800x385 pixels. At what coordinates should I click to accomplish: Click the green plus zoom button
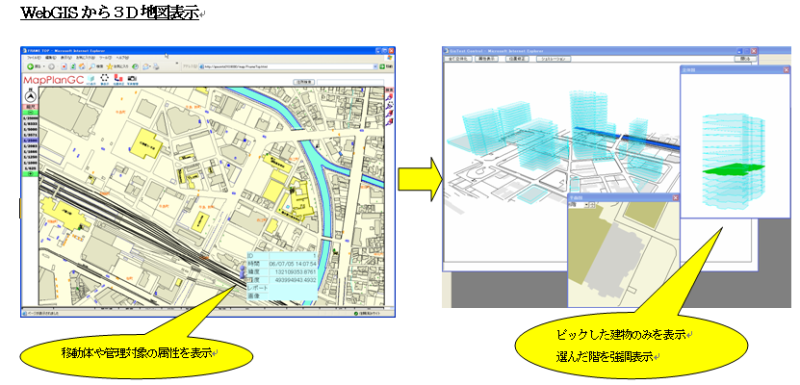30,173
